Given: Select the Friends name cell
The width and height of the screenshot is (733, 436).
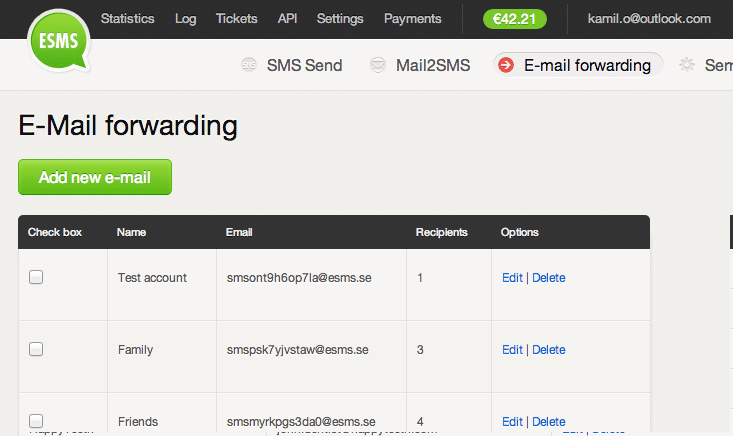Looking at the screenshot, I should [x=138, y=422].
